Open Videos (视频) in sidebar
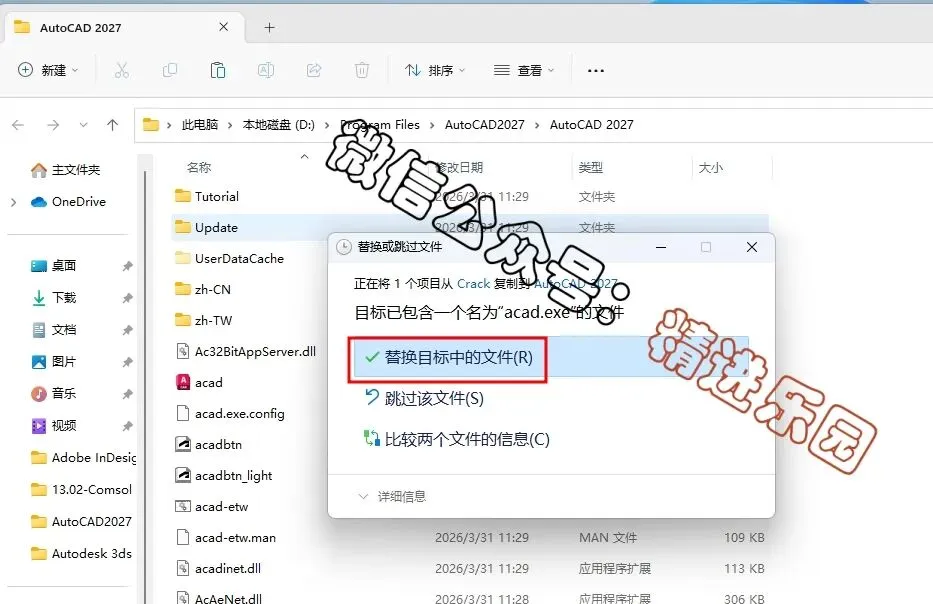Screen dimensions: 933x604 point(54,425)
